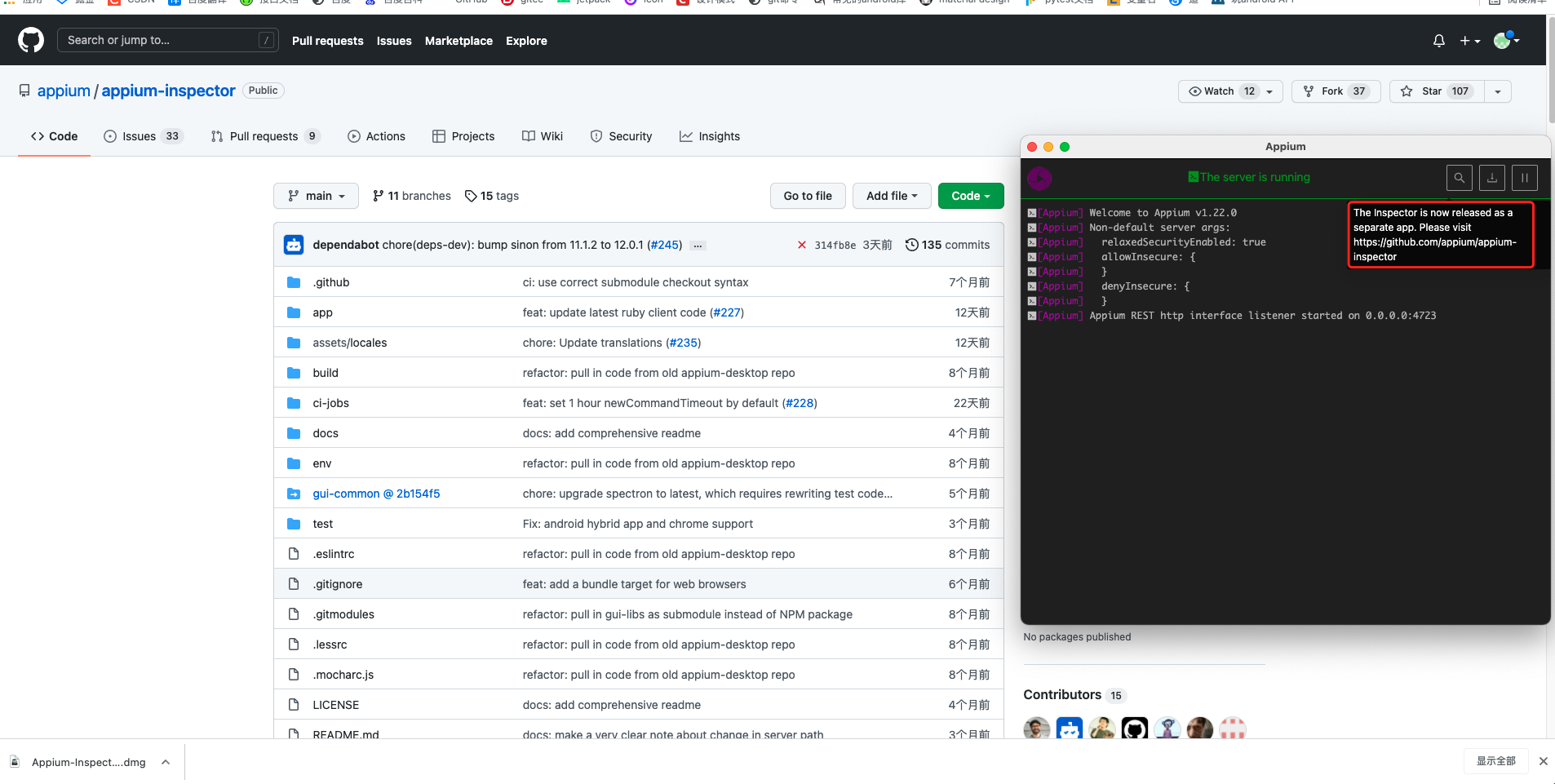Image resolution: width=1555 pixels, height=784 pixels.
Task: Open the .gitignore file
Action: point(337,584)
